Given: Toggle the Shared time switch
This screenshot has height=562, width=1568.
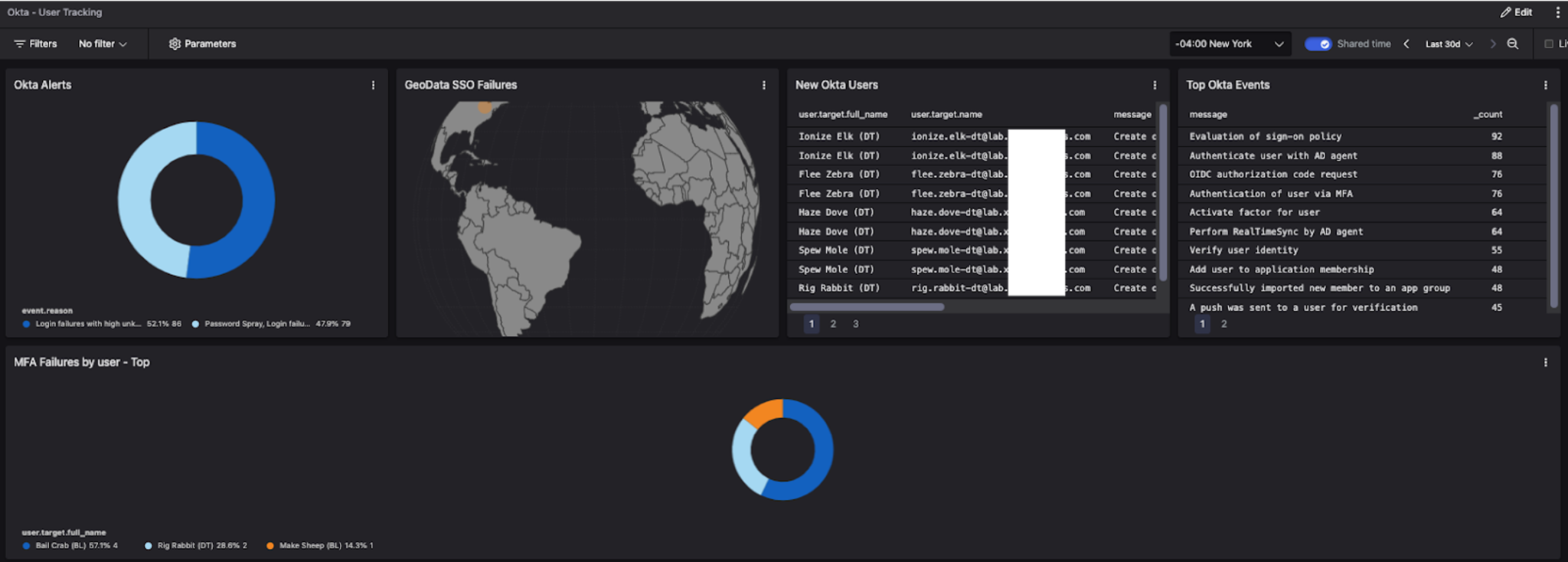Looking at the screenshot, I should pyautogui.click(x=1318, y=44).
